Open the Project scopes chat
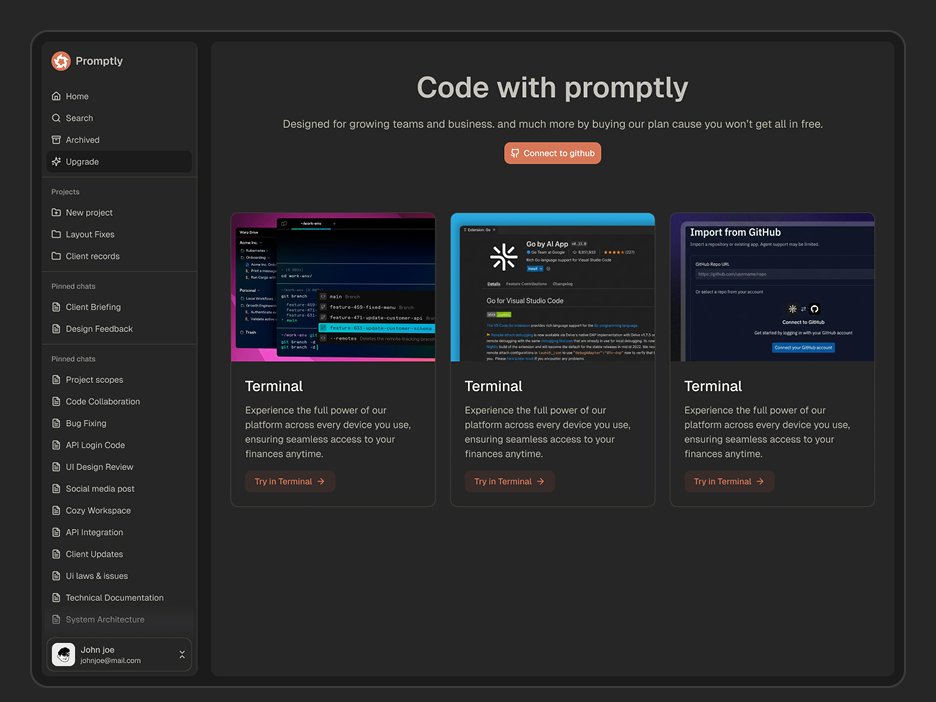936x702 pixels. click(119, 380)
